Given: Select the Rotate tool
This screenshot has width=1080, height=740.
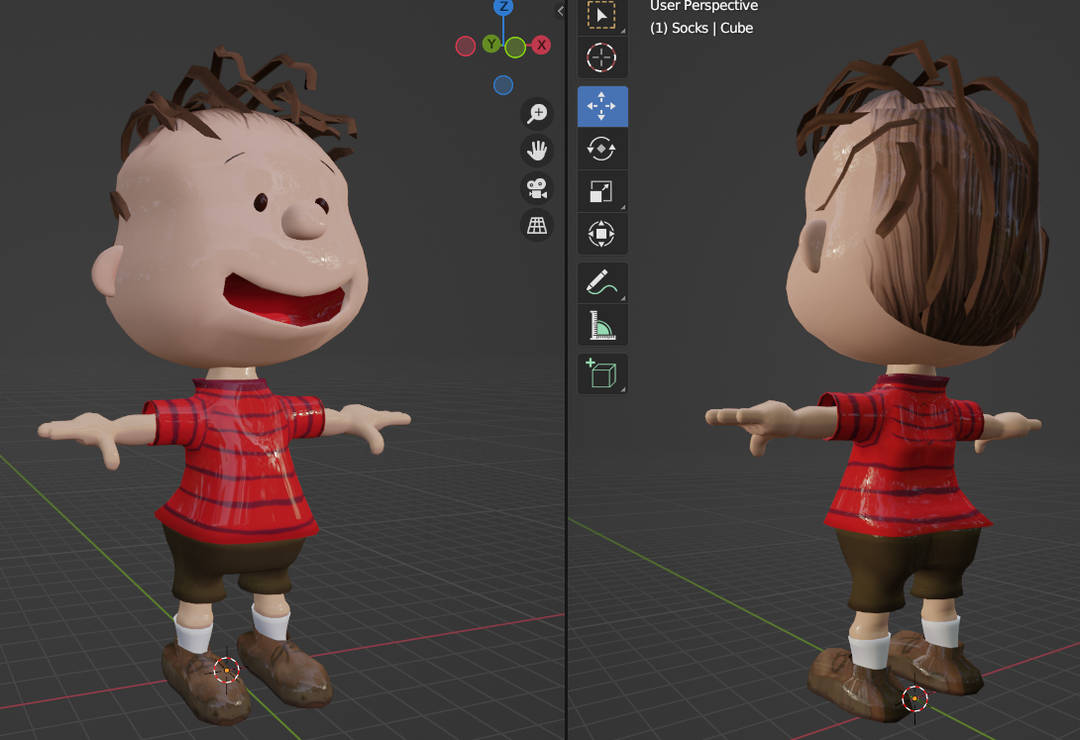Looking at the screenshot, I should [601, 149].
